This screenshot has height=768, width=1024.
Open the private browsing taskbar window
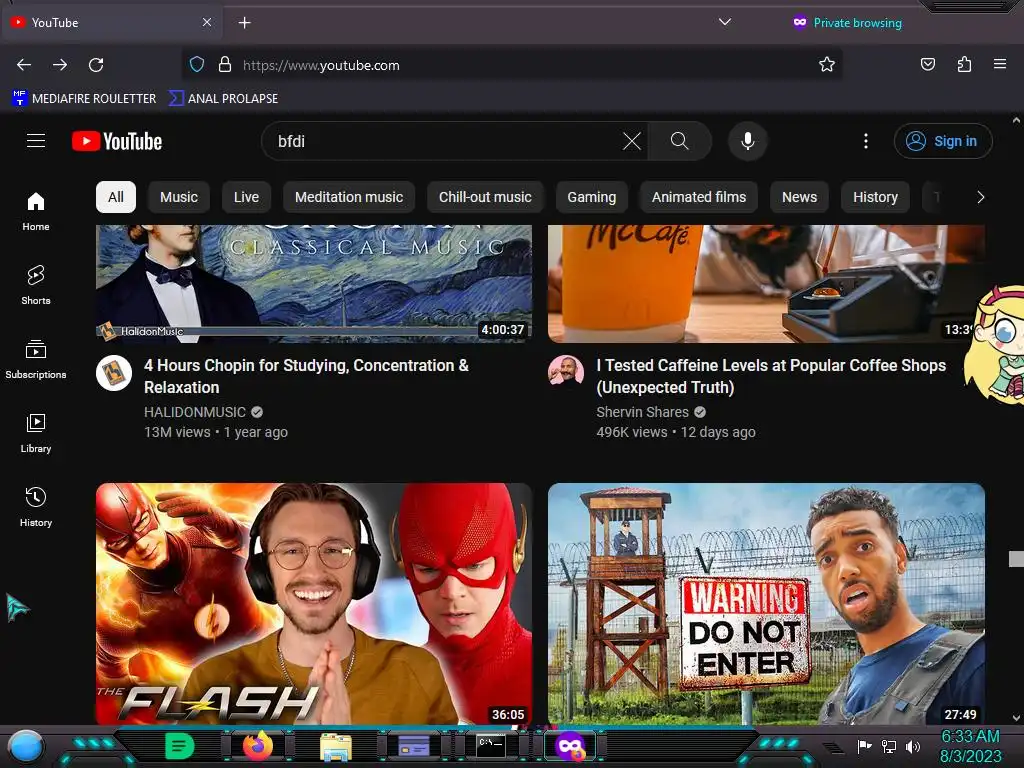tap(569, 746)
